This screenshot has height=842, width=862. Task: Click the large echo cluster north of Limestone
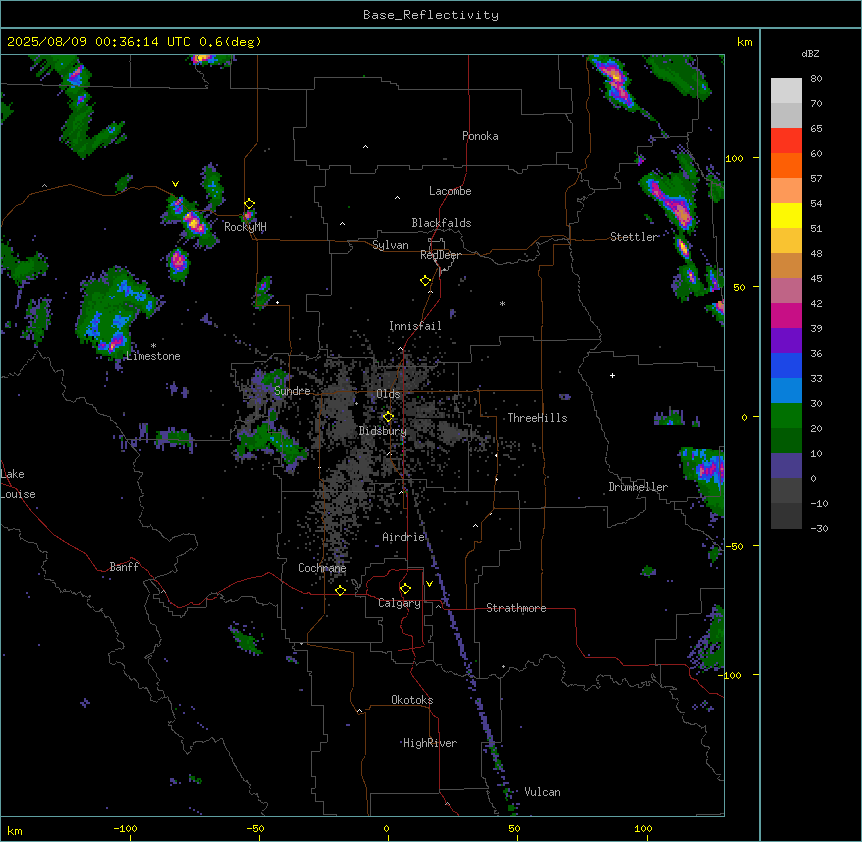pos(117,313)
